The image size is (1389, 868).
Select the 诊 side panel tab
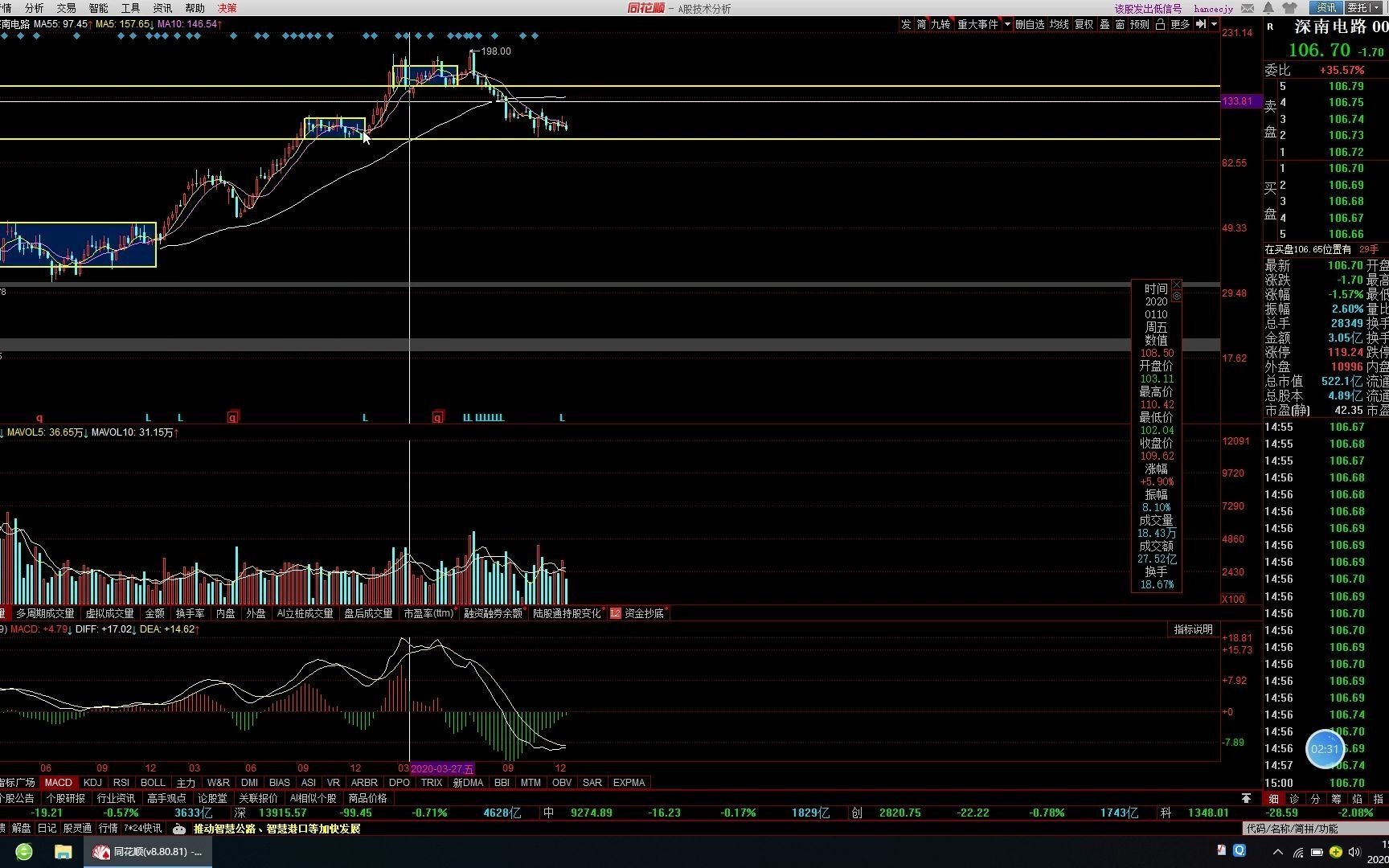(x=1294, y=799)
